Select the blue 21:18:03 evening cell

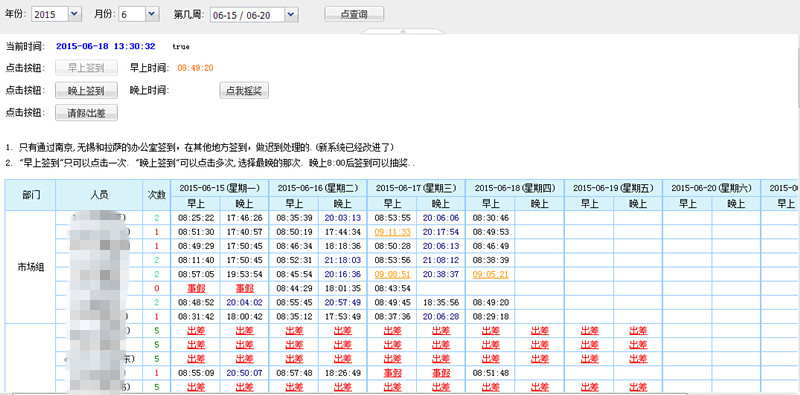tap(342, 260)
